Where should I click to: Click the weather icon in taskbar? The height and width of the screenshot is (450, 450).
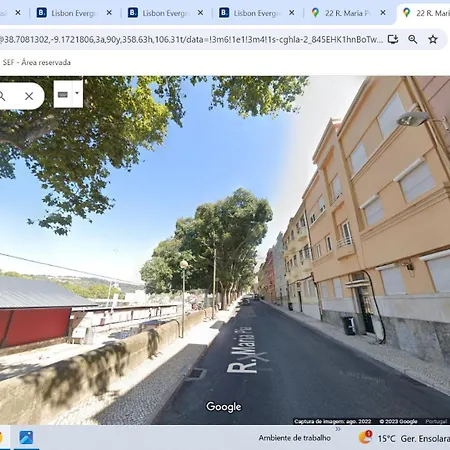coord(365,437)
